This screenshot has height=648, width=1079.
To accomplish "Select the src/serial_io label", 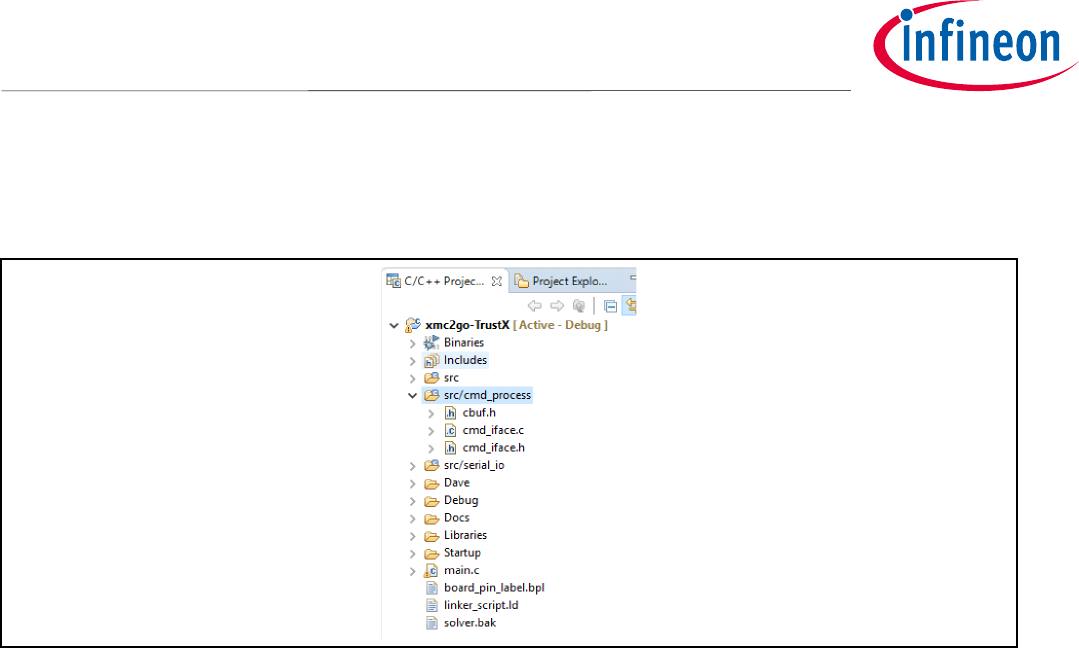I will point(474,466).
